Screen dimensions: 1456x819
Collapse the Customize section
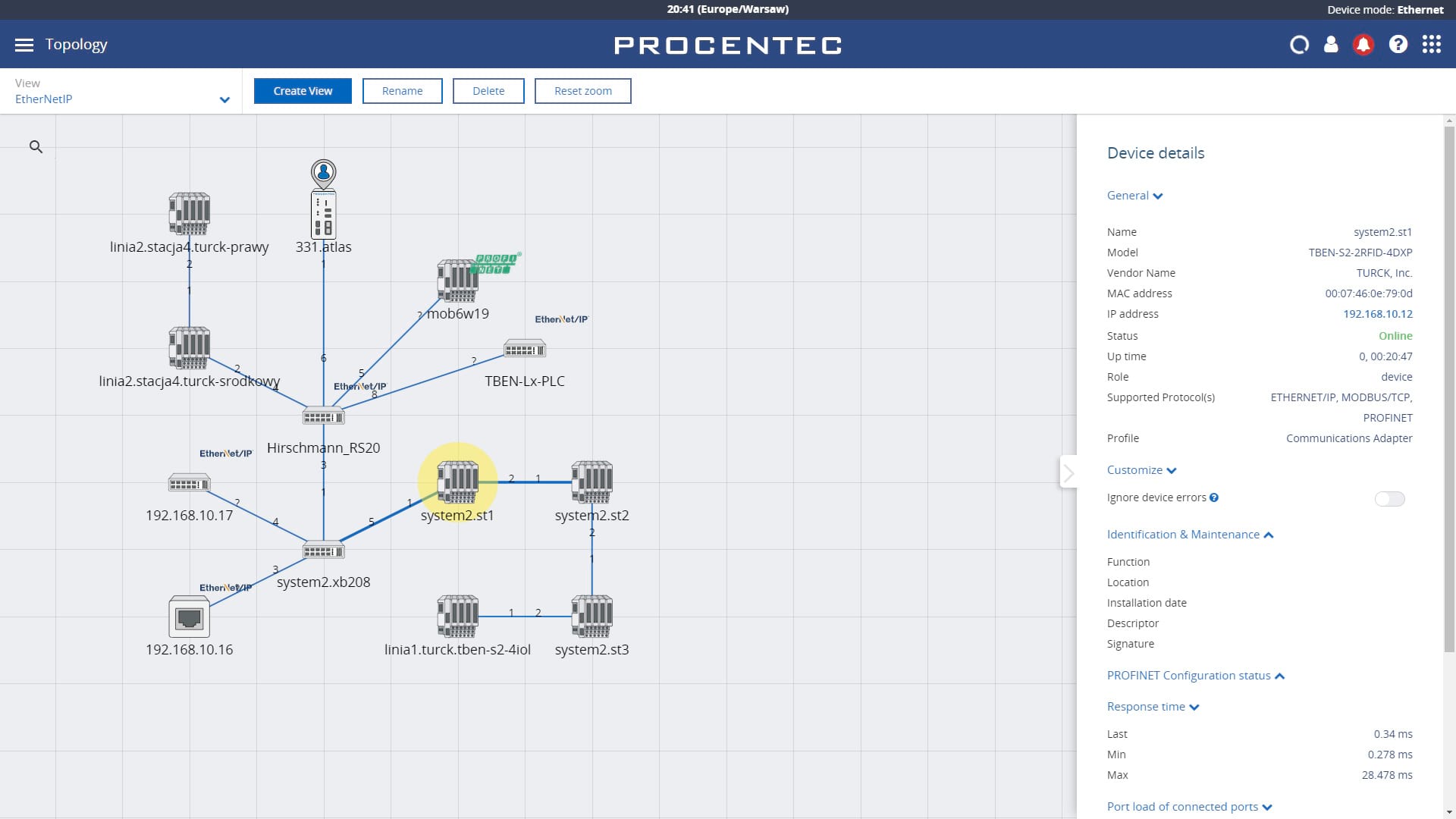click(x=1141, y=470)
